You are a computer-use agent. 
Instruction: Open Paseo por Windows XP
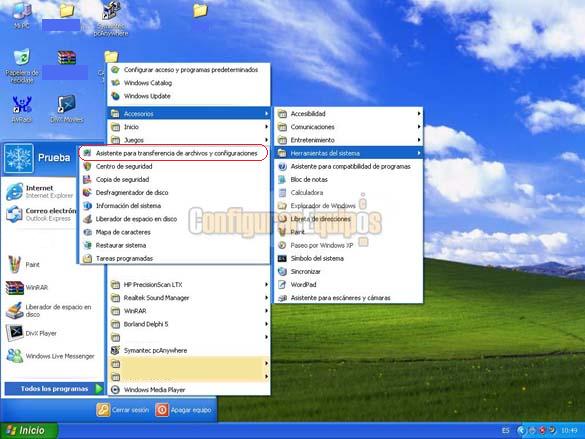349,245
